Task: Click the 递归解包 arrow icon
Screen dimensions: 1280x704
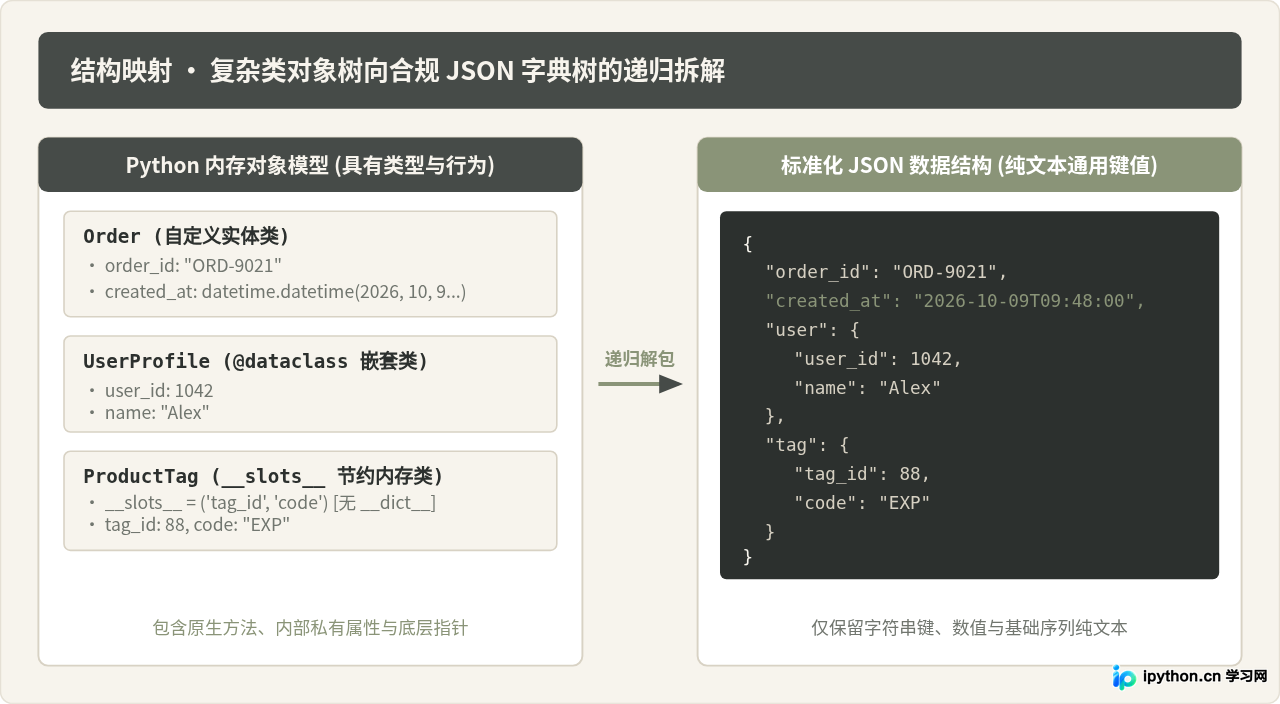Action: [x=640, y=384]
